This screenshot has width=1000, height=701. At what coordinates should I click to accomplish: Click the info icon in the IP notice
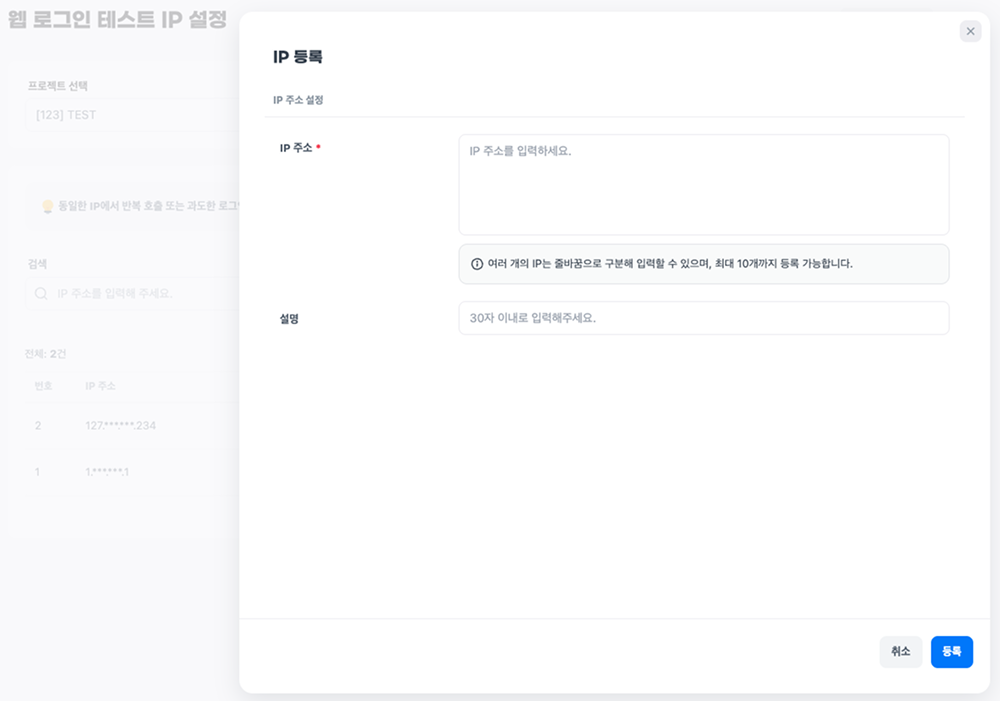point(477,264)
